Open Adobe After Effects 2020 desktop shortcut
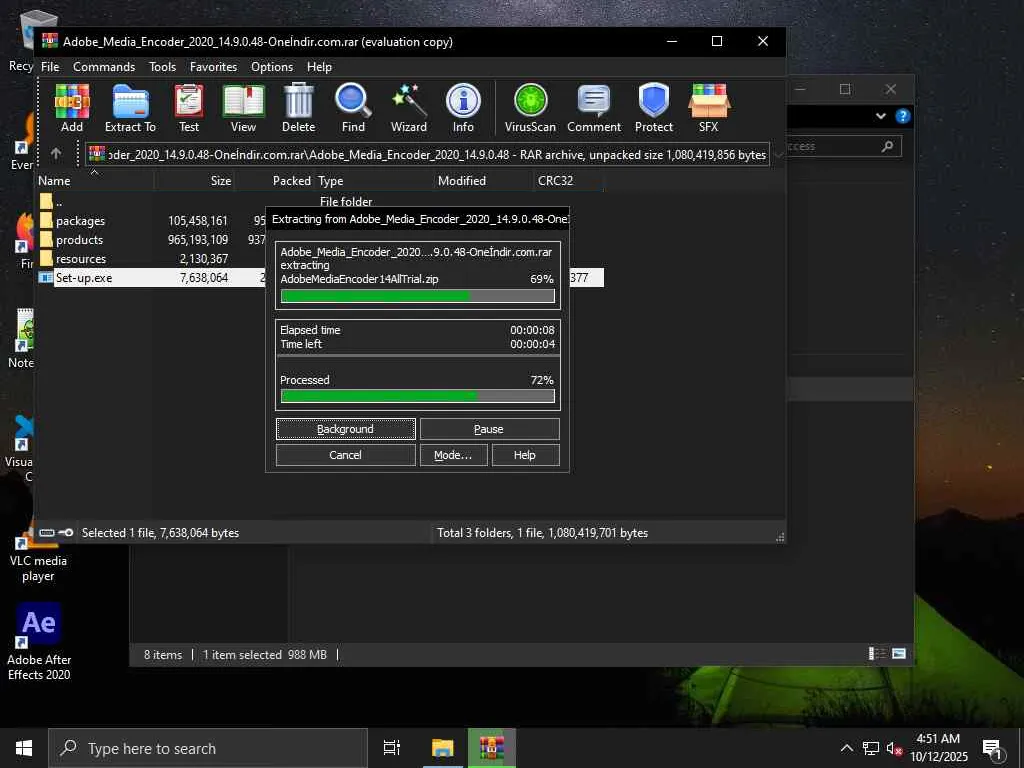The width and height of the screenshot is (1024, 768). pyautogui.click(x=39, y=641)
